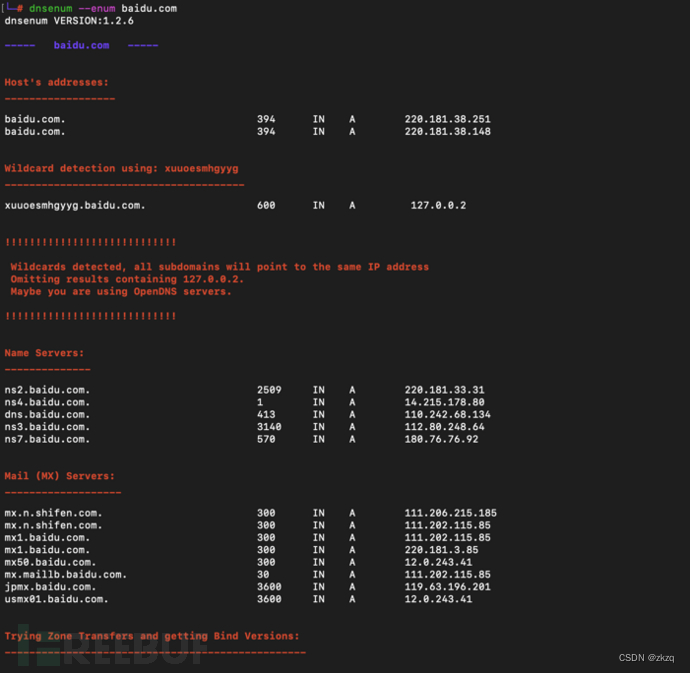Click the 'ns7.baidu.com.' entry
The width and height of the screenshot is (690, 673).
tap(47, 439)
